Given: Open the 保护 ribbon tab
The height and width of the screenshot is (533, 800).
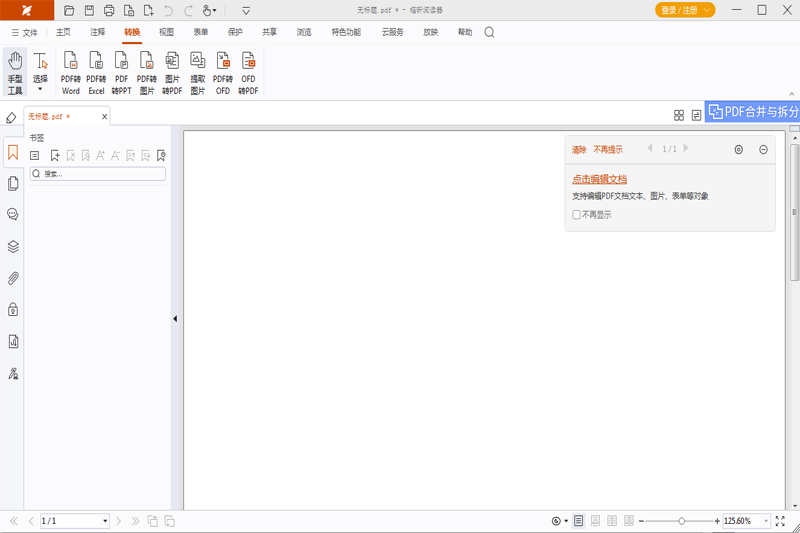Looking at the screenshot, I should 235,32.
